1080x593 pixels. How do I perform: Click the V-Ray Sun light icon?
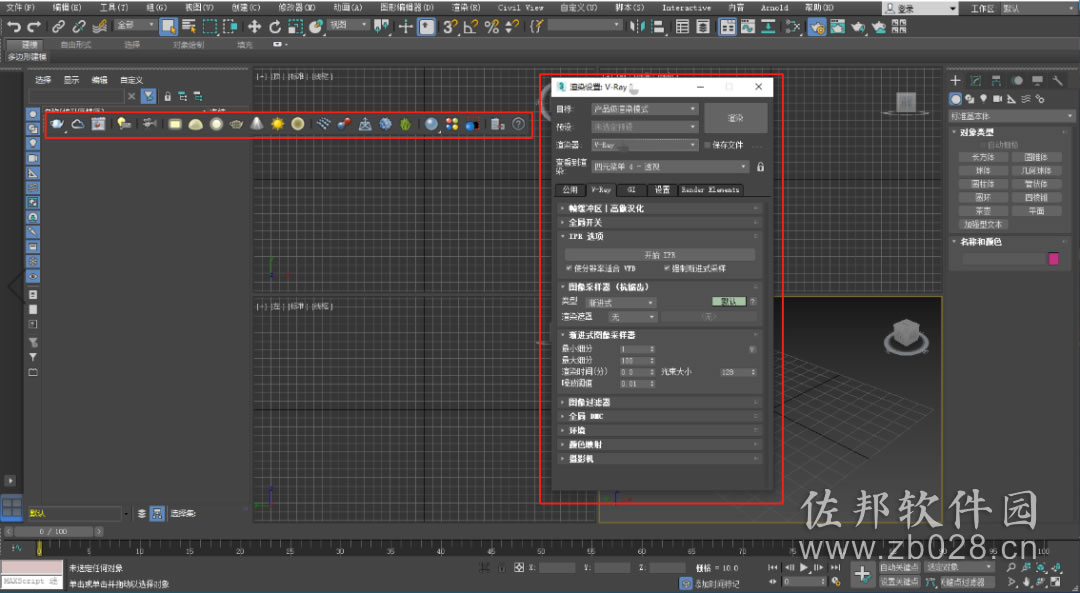coord(277,124)
